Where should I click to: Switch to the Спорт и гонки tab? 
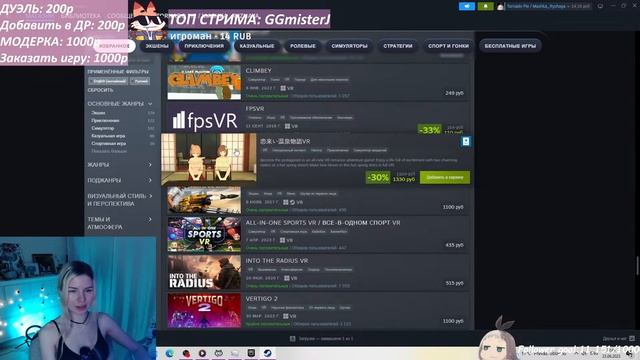pyautogui.click(x=448, y=46)
